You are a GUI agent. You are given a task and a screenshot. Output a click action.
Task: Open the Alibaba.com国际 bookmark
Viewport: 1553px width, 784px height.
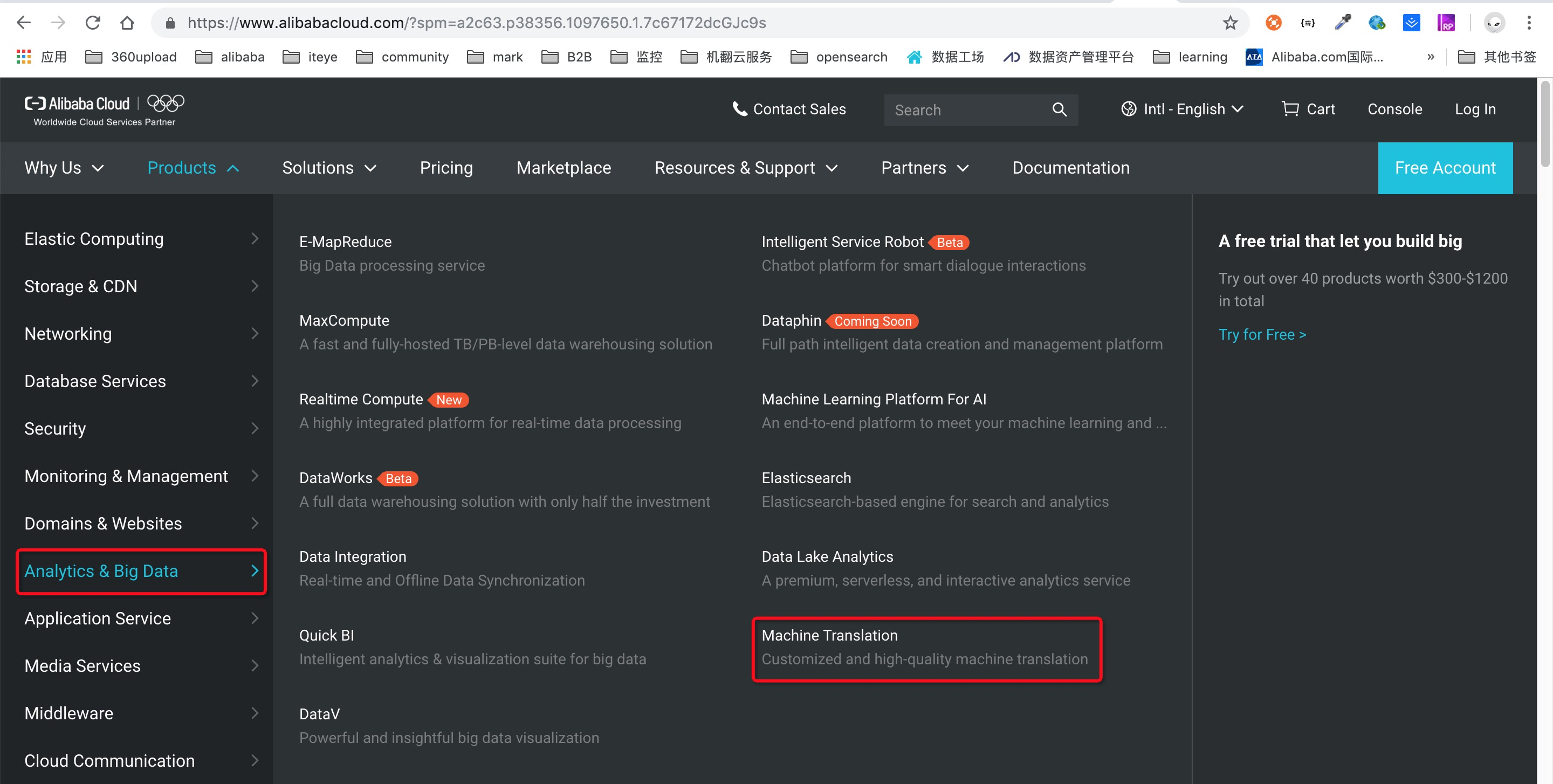point(1314,57)
